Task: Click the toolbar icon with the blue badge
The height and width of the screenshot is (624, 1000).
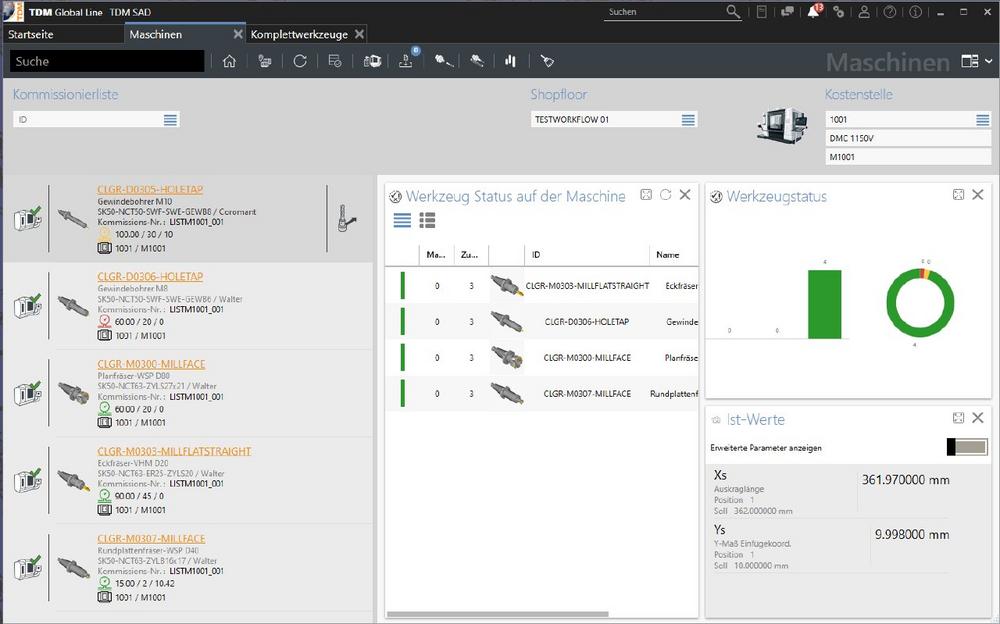Action: pos(407,60)
